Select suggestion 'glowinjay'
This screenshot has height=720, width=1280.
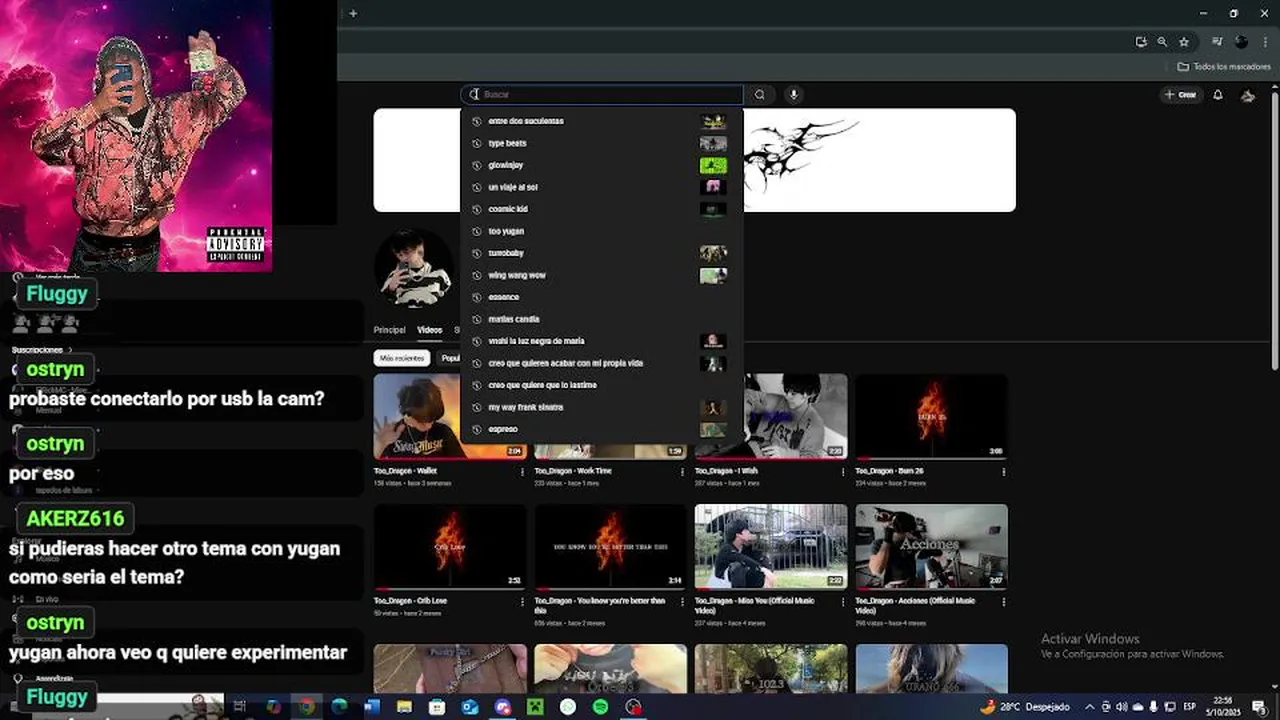coord(600,165)
